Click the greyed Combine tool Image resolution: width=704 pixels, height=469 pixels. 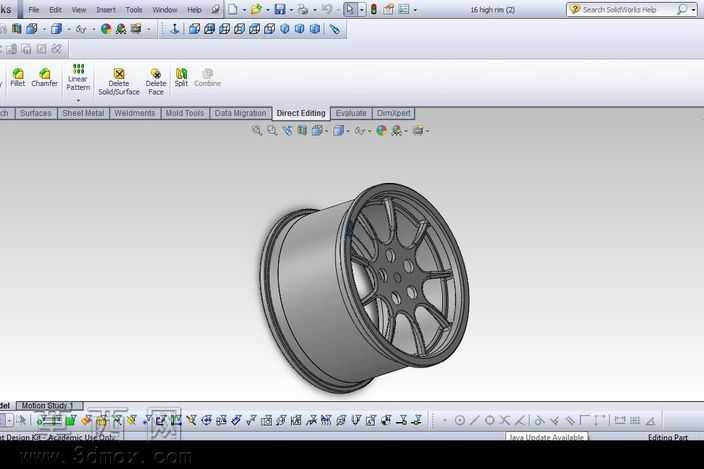tap(207, 77)
